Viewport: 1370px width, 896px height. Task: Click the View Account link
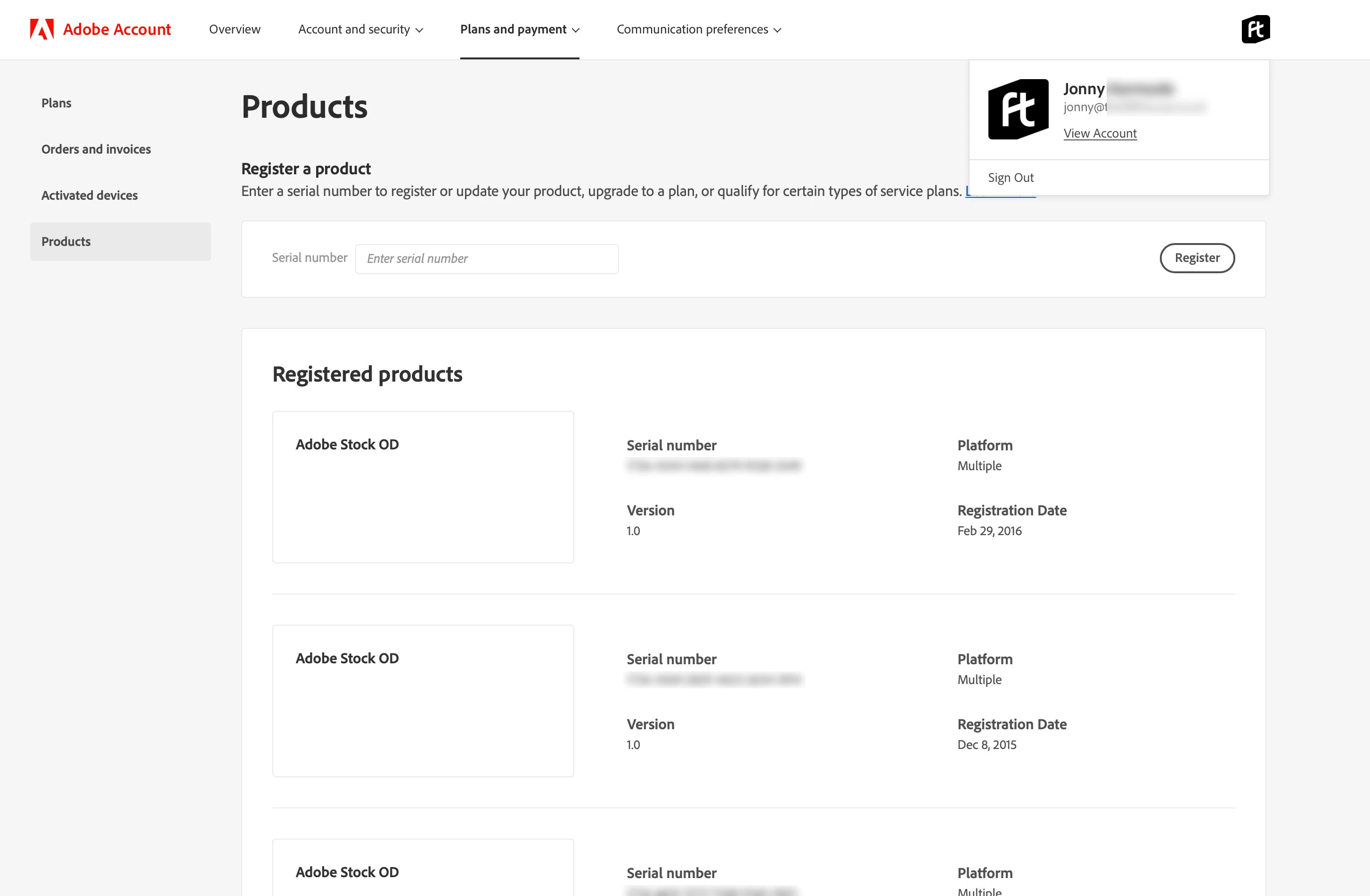(1100, 133)
